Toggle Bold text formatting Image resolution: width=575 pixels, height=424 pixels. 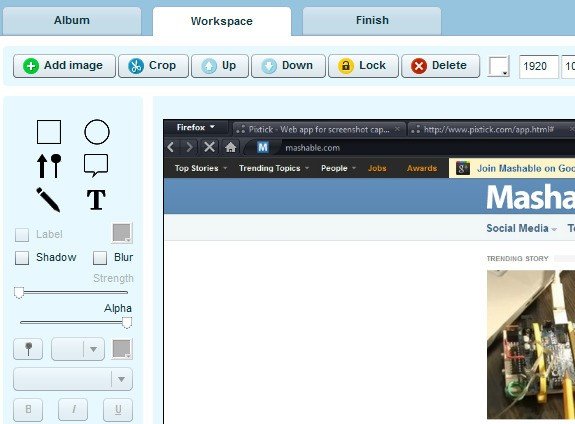pos(28,410)
